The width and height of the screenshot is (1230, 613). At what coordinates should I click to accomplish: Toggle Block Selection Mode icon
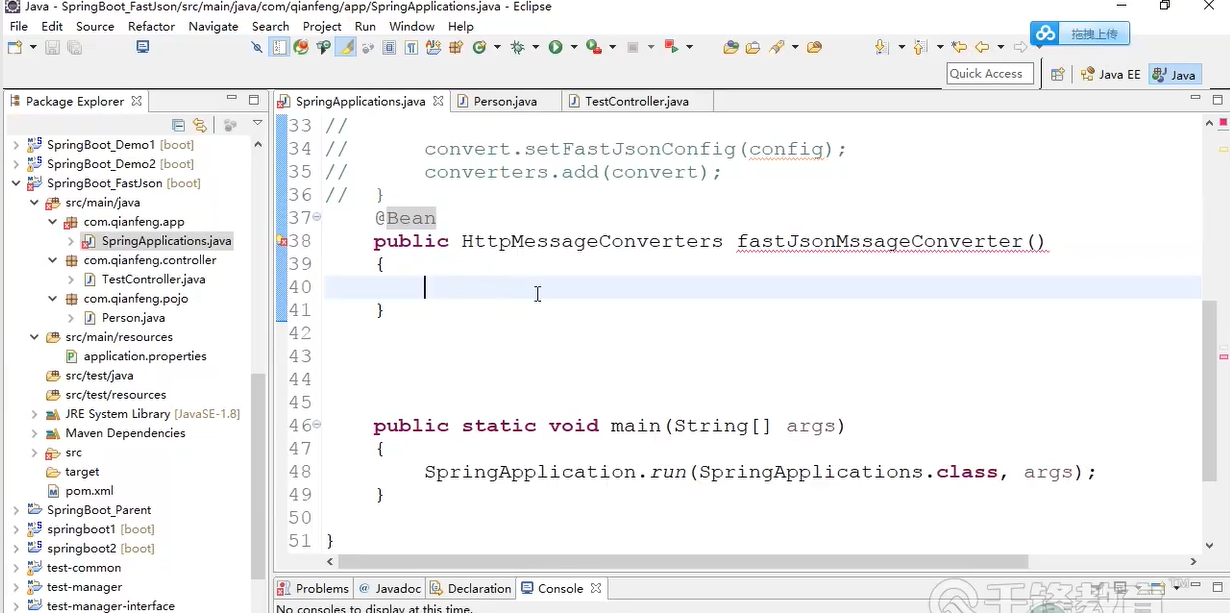(x=389, y=47)
